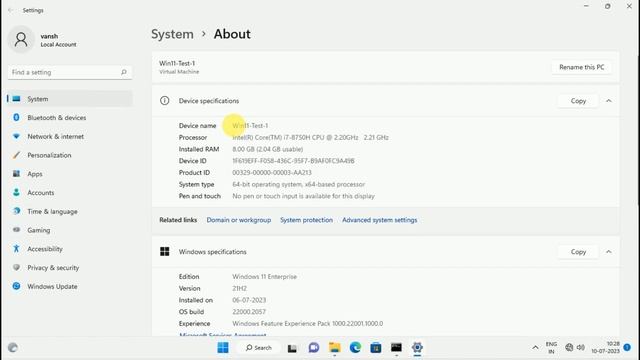Click the Apps grid icon in sidebar
Viewport: 640px width, 360px height.
click(16, 174)
